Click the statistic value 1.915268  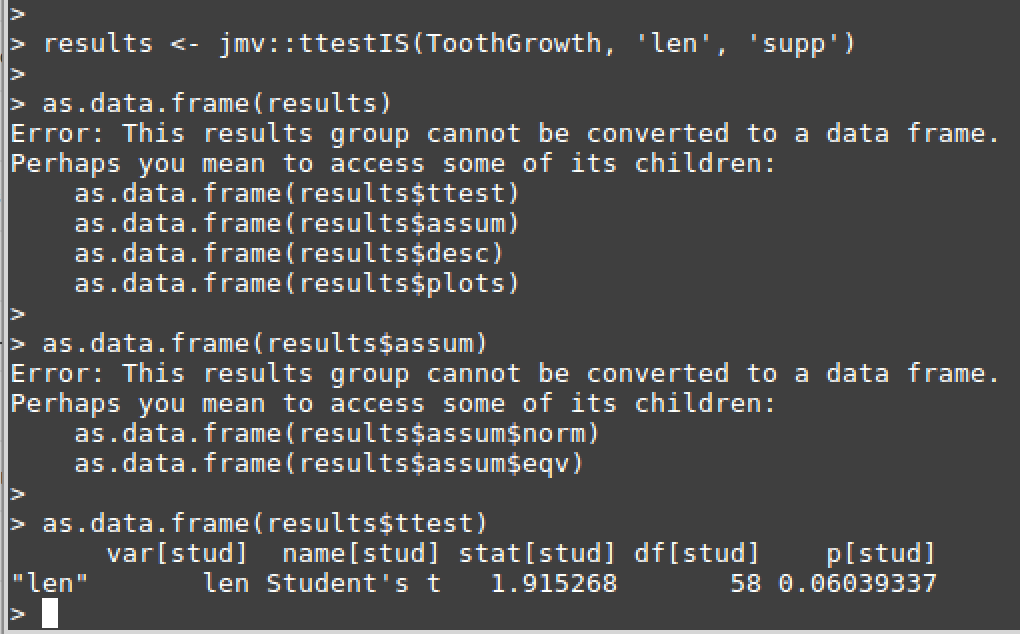point(553,583)
